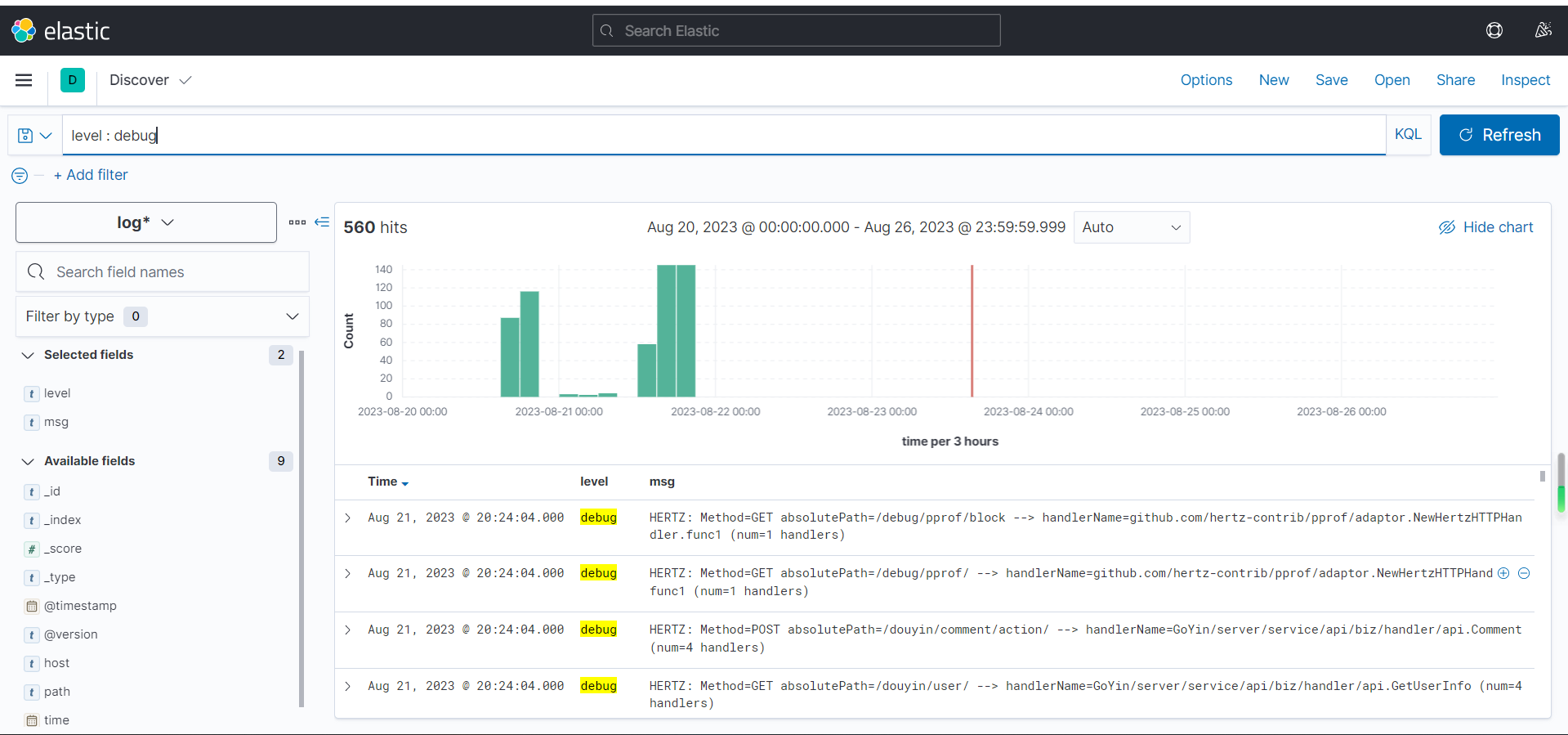Collapse the Available fields section

(x=28, y=461)
